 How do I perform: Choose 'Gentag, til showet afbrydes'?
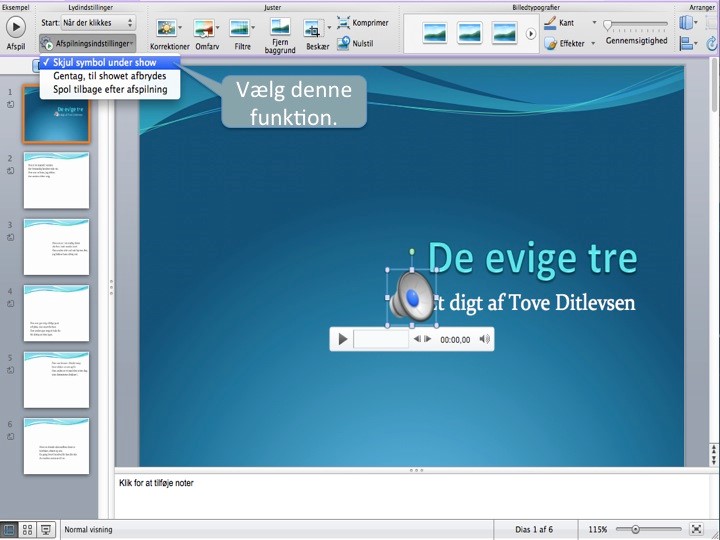click(110, 76)
